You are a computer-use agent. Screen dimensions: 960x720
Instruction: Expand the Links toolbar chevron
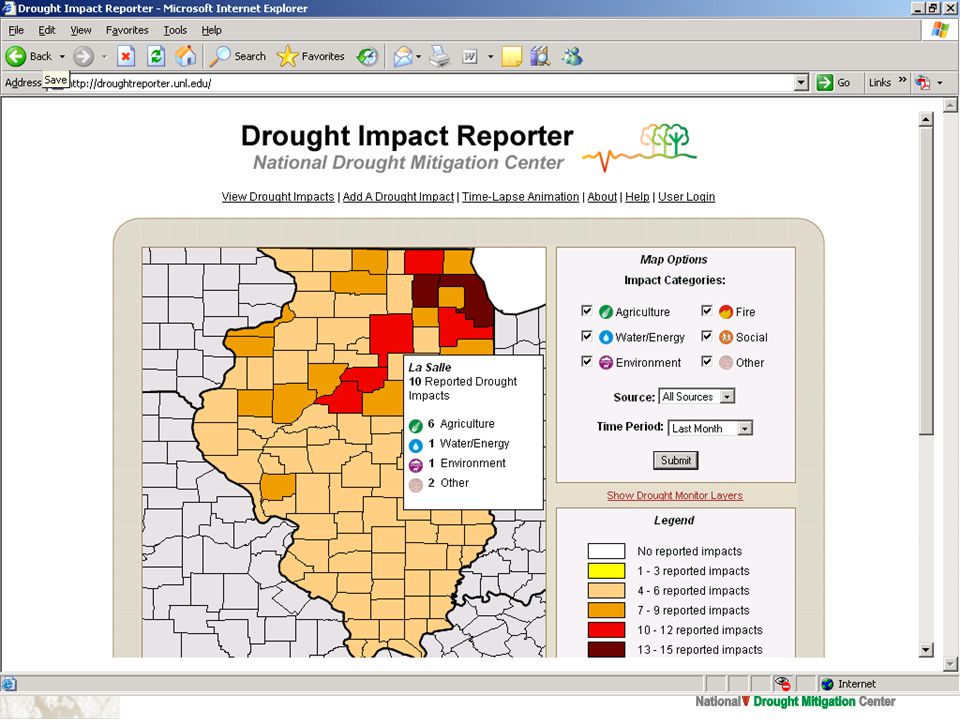pyautogui.click(x=902, y=80)
